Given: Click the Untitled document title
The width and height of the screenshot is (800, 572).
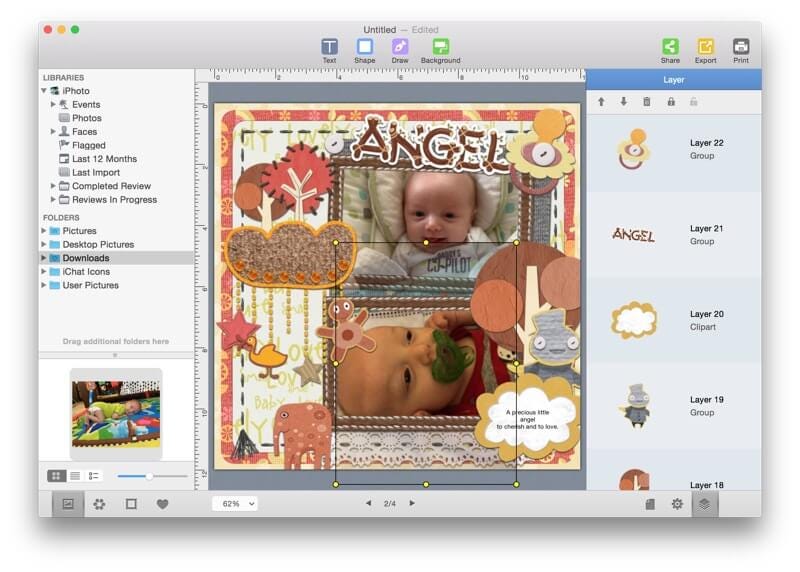Looking at the screenshot, I should click(x=379, y=30).
